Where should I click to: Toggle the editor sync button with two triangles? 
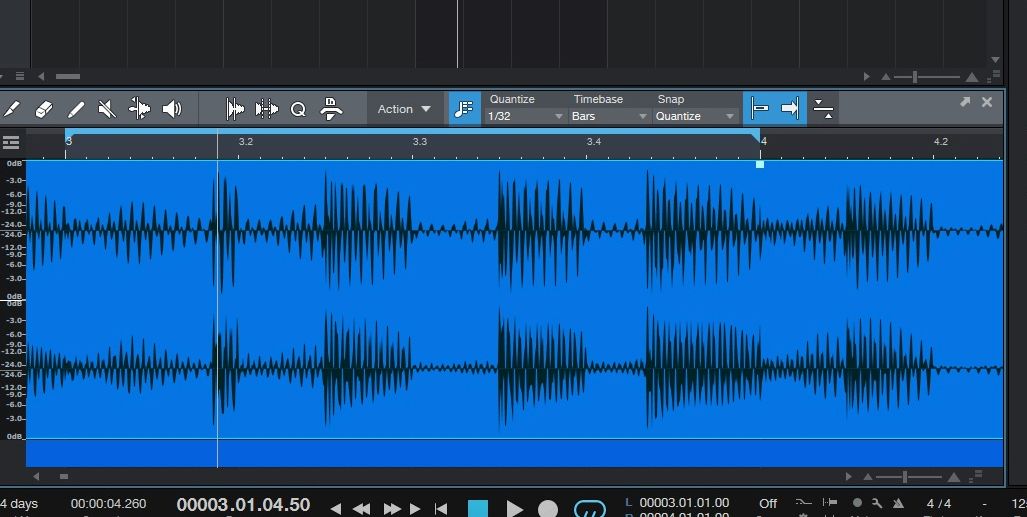point(823,109)
